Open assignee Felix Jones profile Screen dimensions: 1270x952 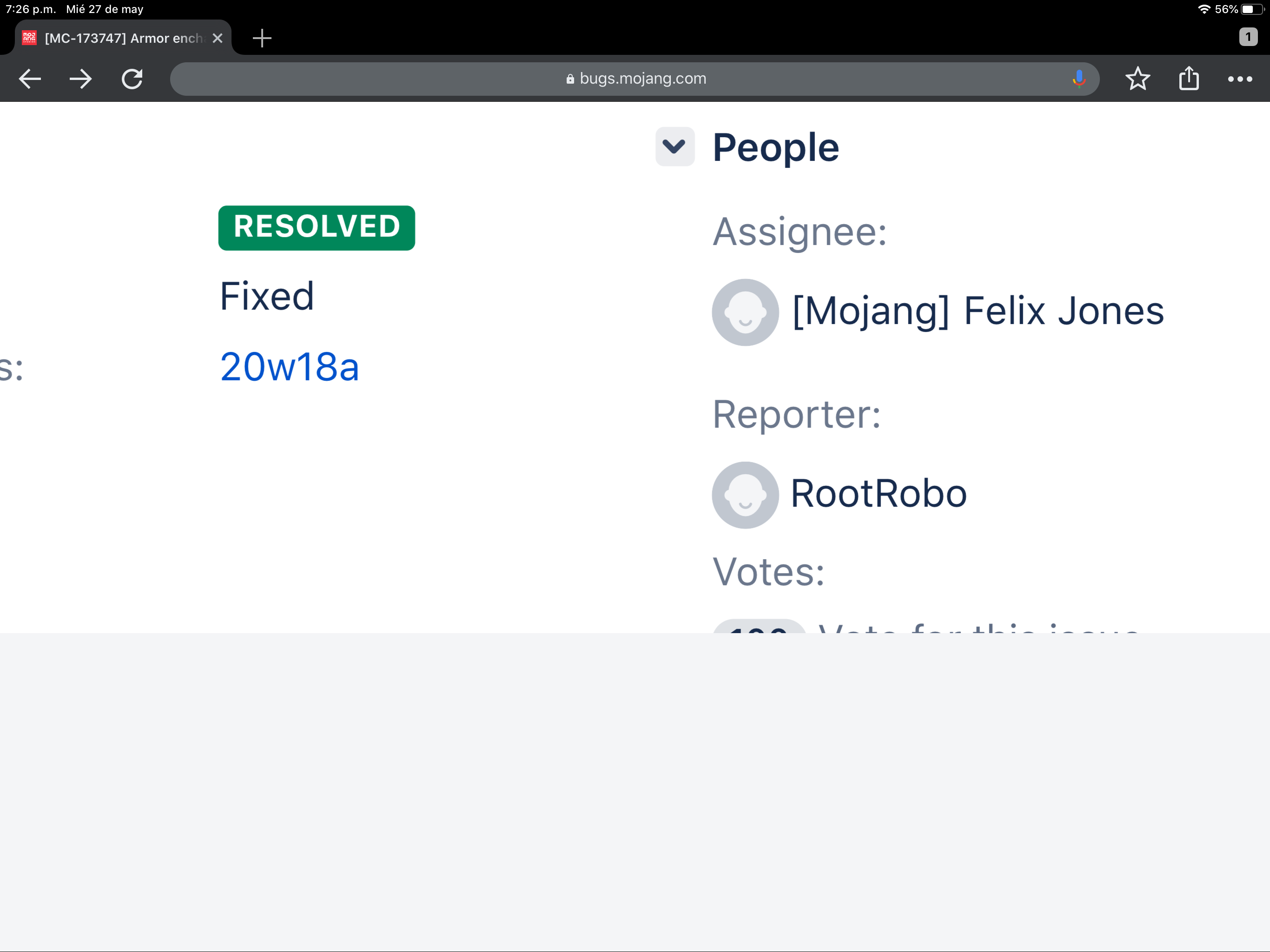pos(977,312)
